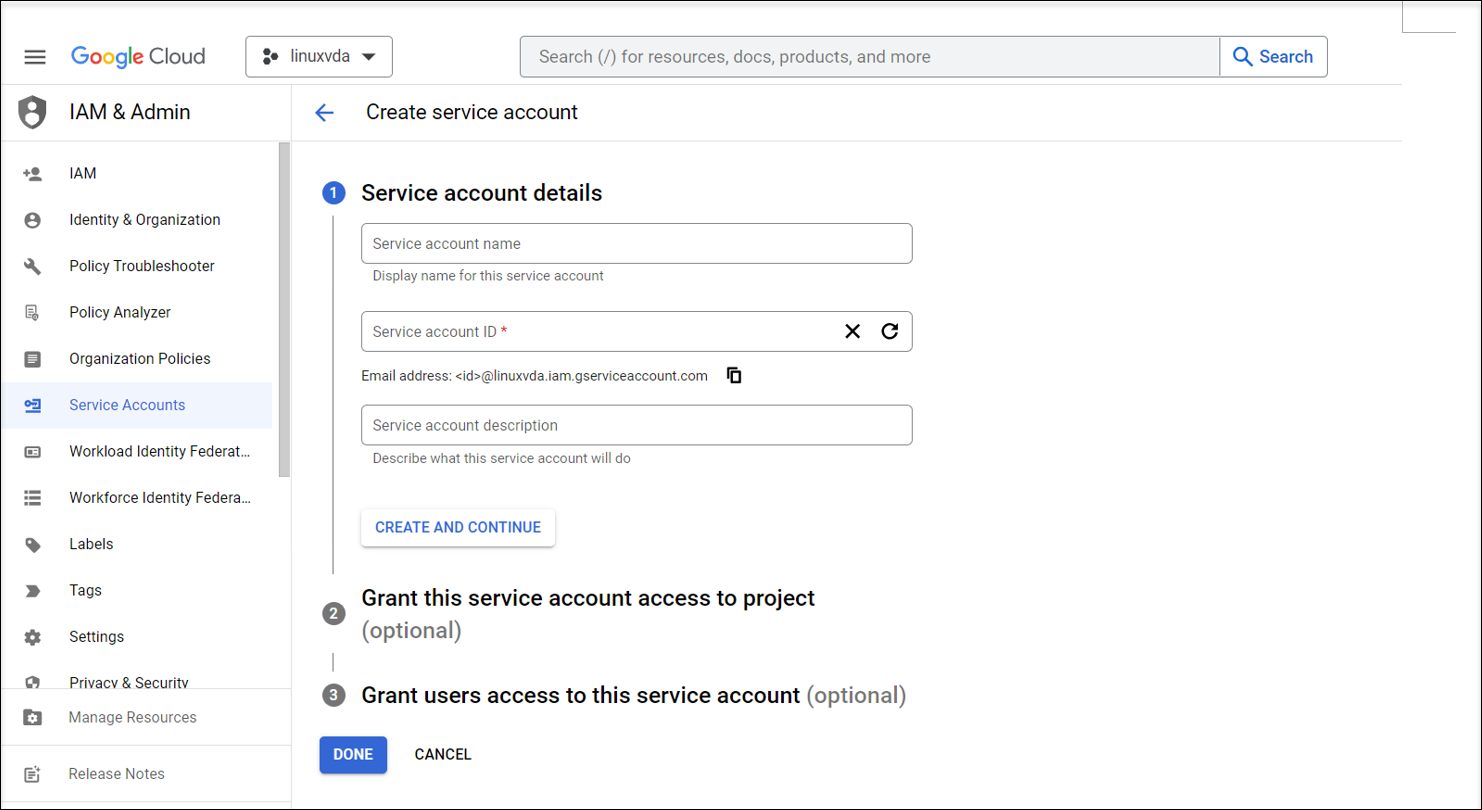Viewport: 1482px width, 810px height.
Task: Click the DONE button
Action: click(353, 755)
